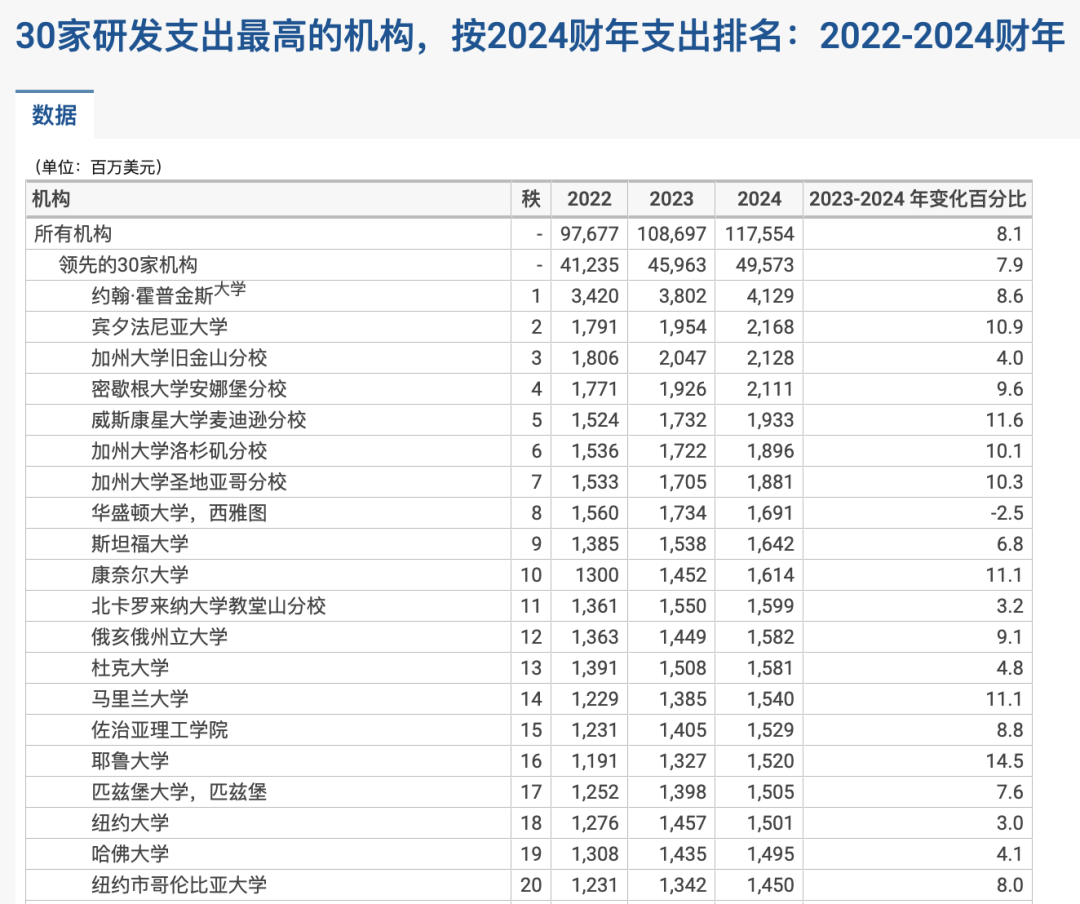This screenshot has height=904, width=1080.
Task: Click the -2.5 percent change cell
Action: click(1007, 513)
